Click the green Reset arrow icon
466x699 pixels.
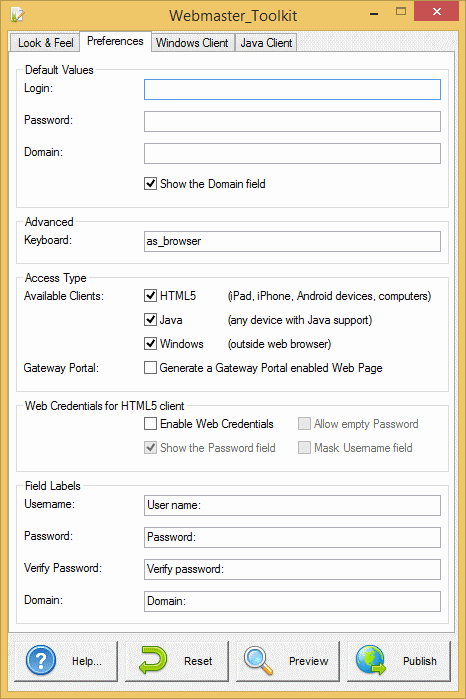(x=153, y=660)
